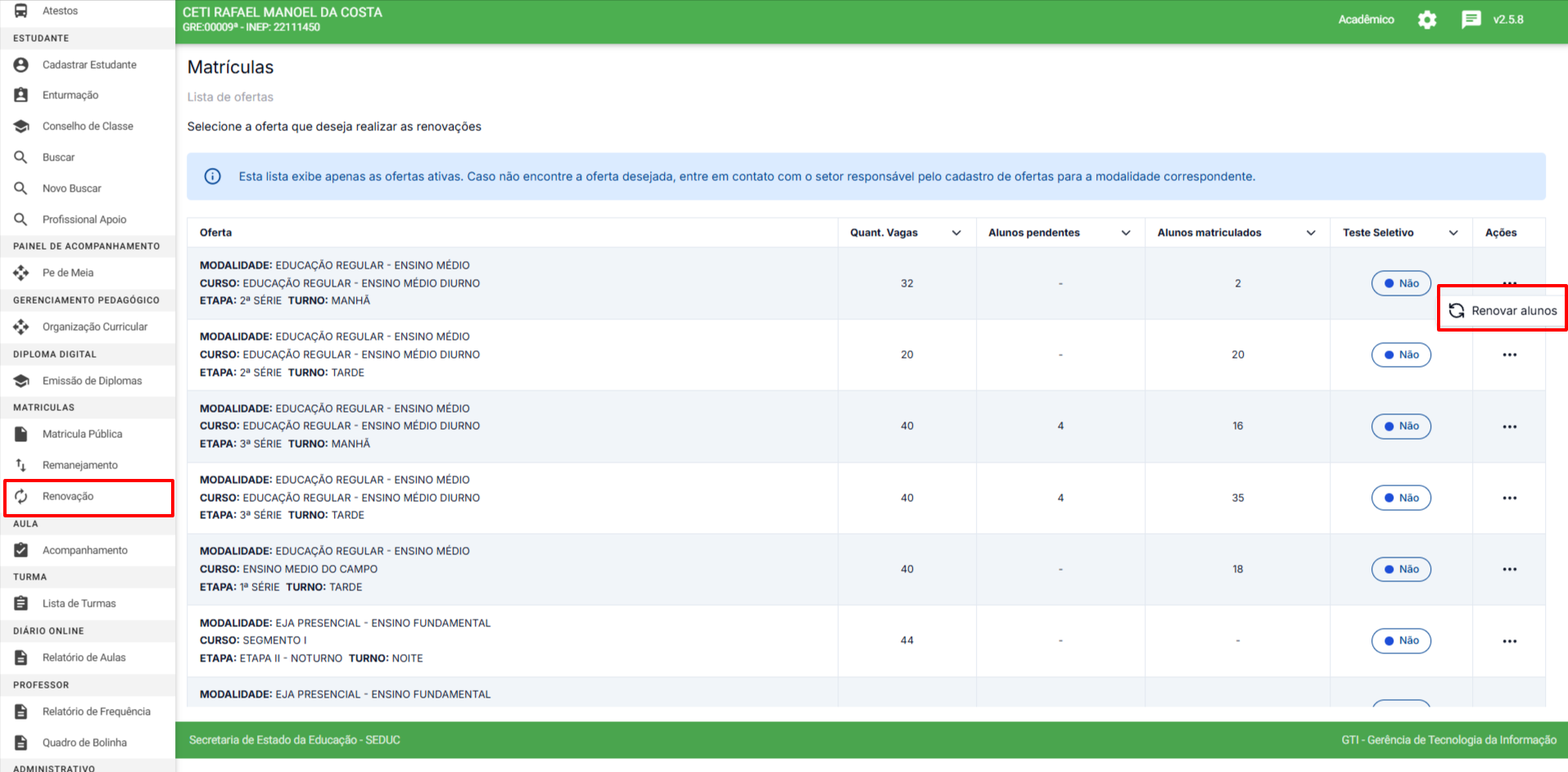
Task: Expand the Quant. Vagas column dropdown
Action: 956,233
